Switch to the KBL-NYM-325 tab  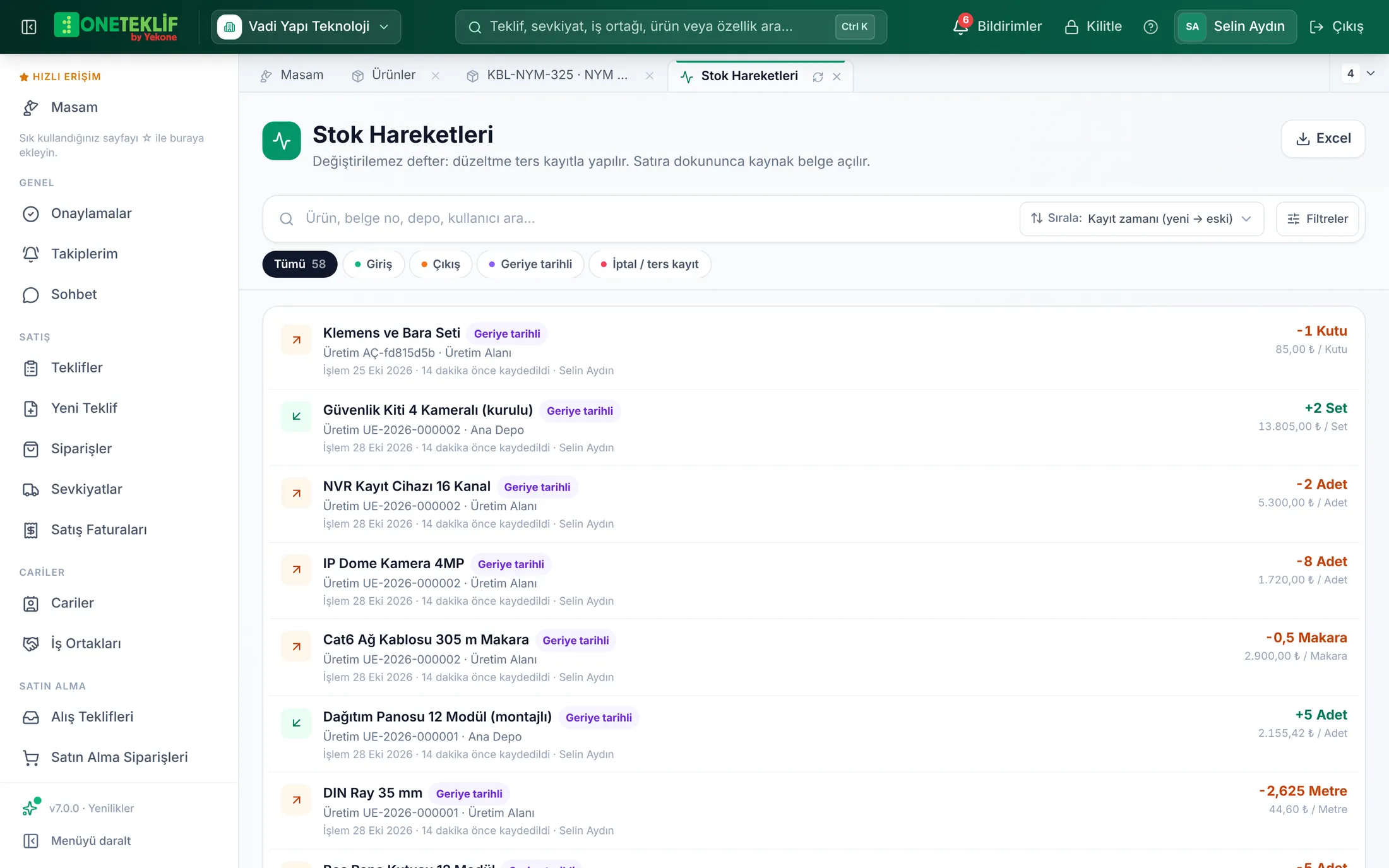[x=548, y=75]
